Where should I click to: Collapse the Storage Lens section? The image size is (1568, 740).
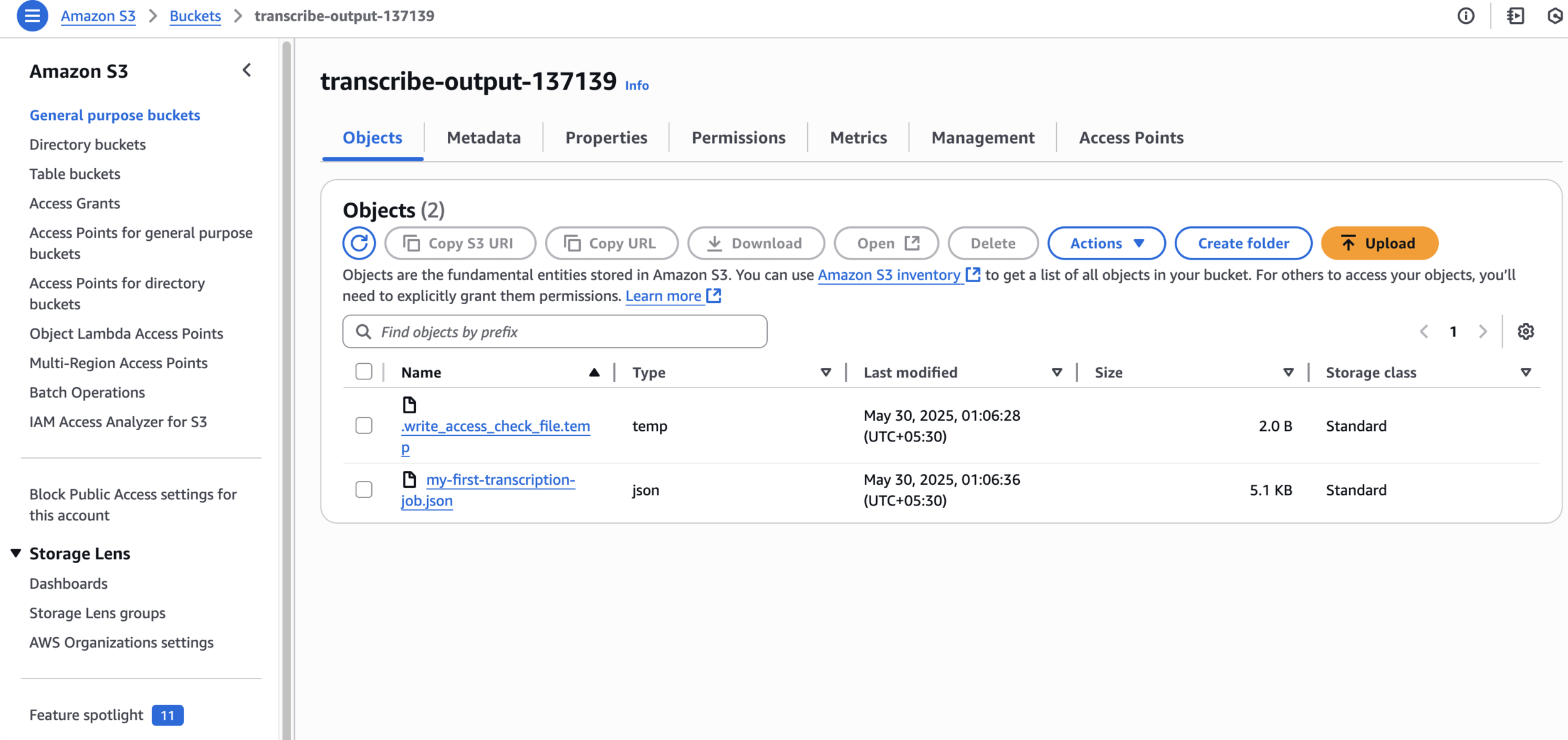(16, 553)
